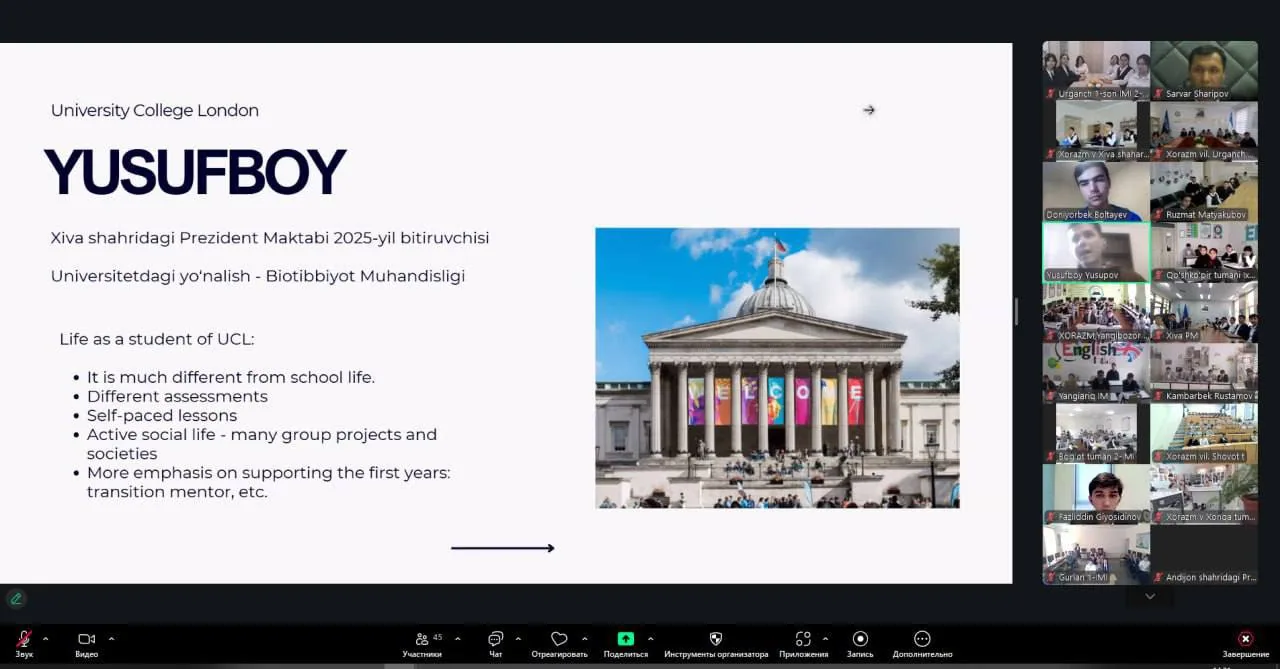Click the red Завершение end meeting button
The height and width of the screenshot is (669, 1280).
point(1245,643)
